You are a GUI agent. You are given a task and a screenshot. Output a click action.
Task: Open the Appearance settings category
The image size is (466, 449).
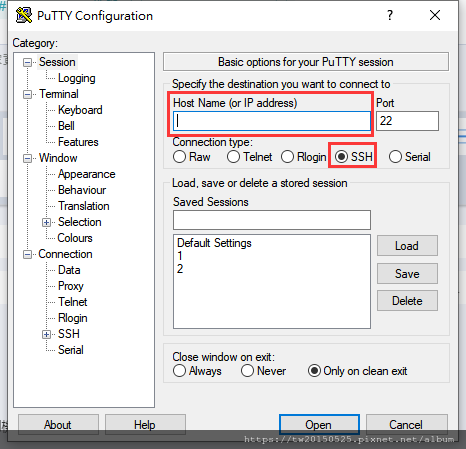[86, 174]
